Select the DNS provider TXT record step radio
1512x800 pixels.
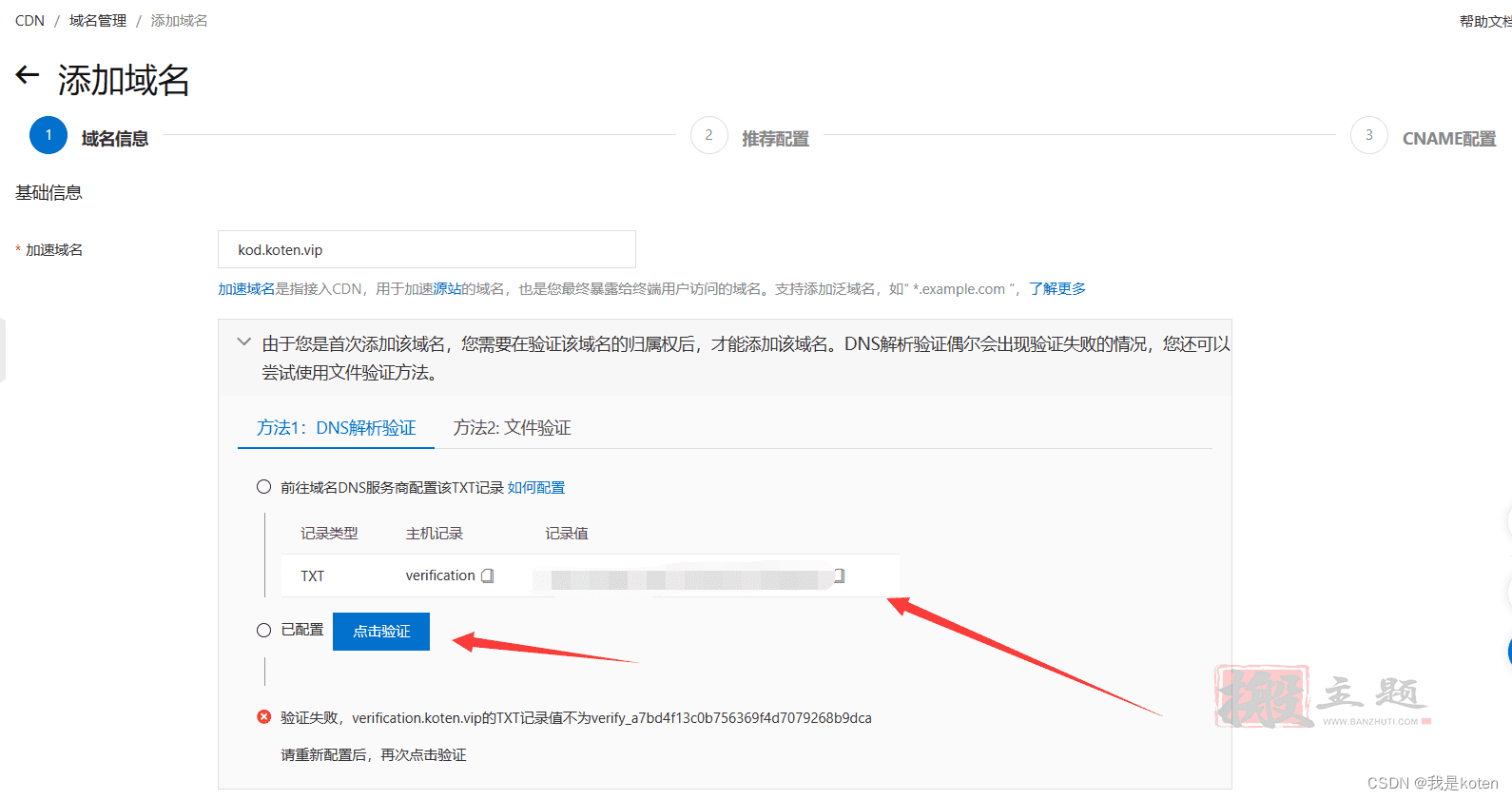pyautogui.click(x=264, y=487)
